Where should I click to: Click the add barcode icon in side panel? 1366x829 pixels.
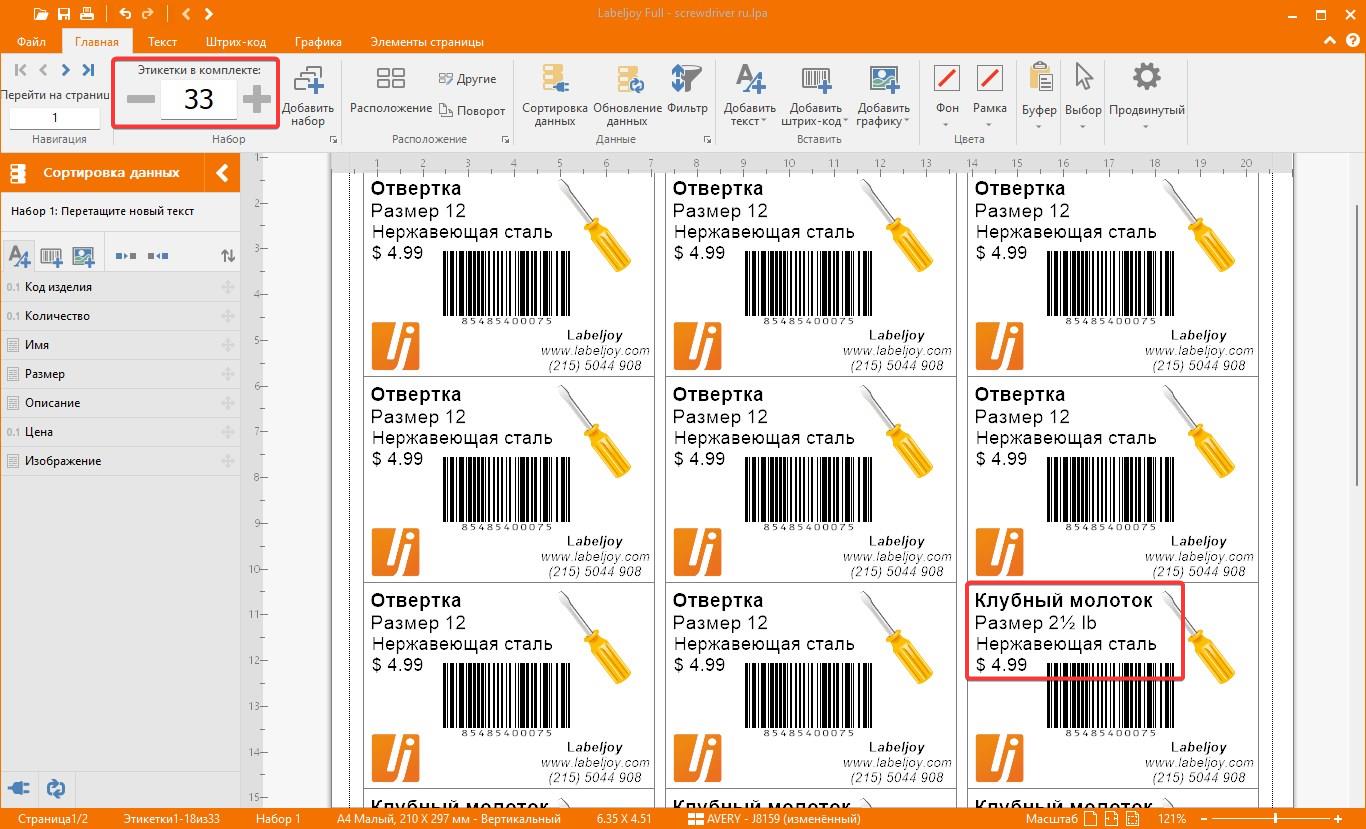point(51,256)
